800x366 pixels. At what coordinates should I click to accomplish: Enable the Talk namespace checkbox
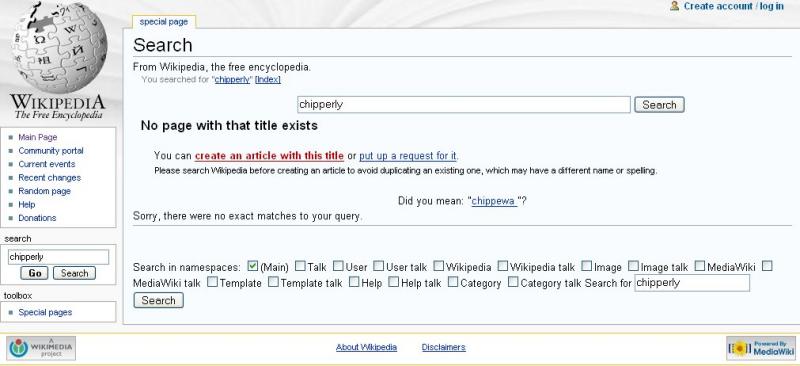300,266
